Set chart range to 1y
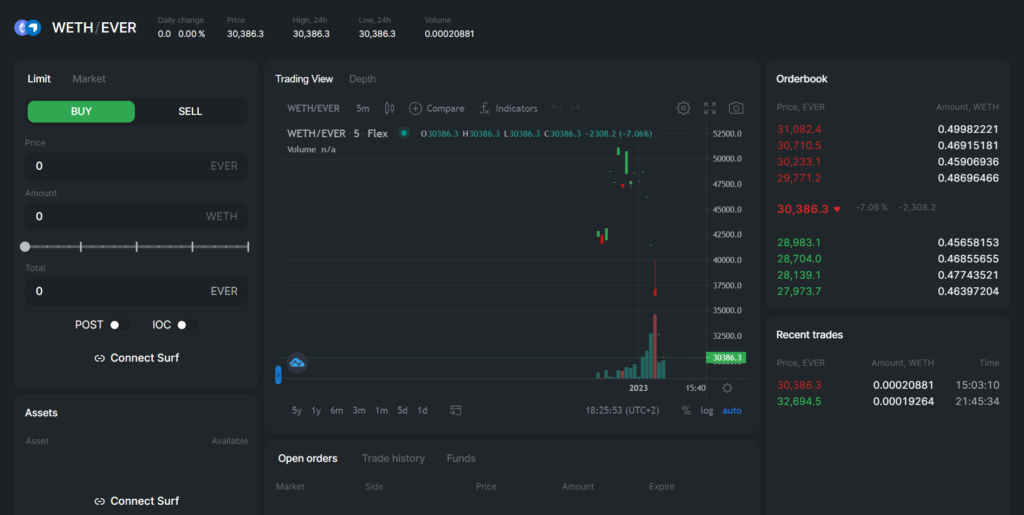Viewport: 1024px width, 515px height. tap(316, 411)
